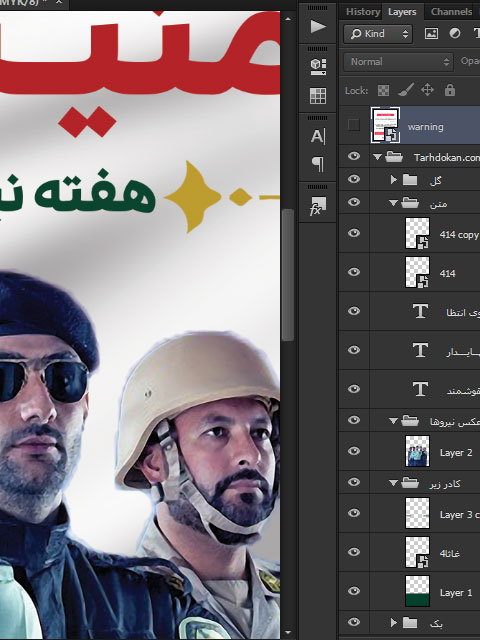
Task: Hide the 414 copy layer
Action: coord(354,233)
